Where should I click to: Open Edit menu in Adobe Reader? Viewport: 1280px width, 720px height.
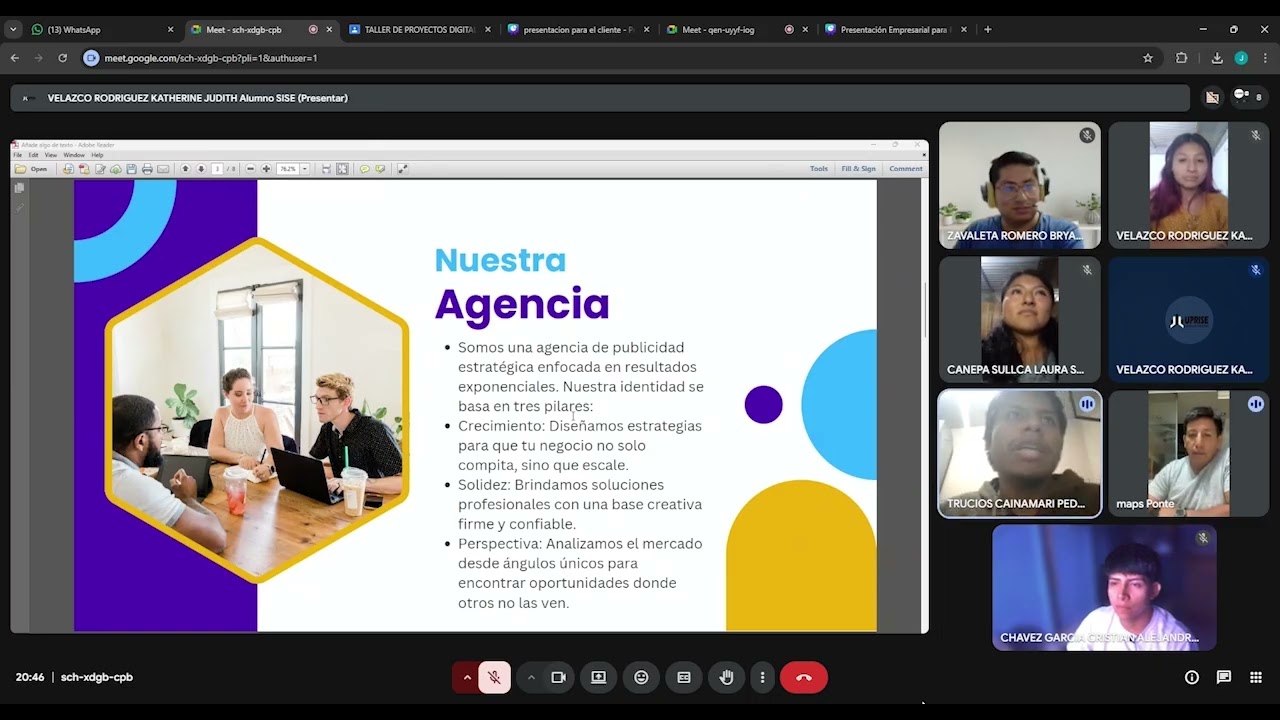[33, 155]
